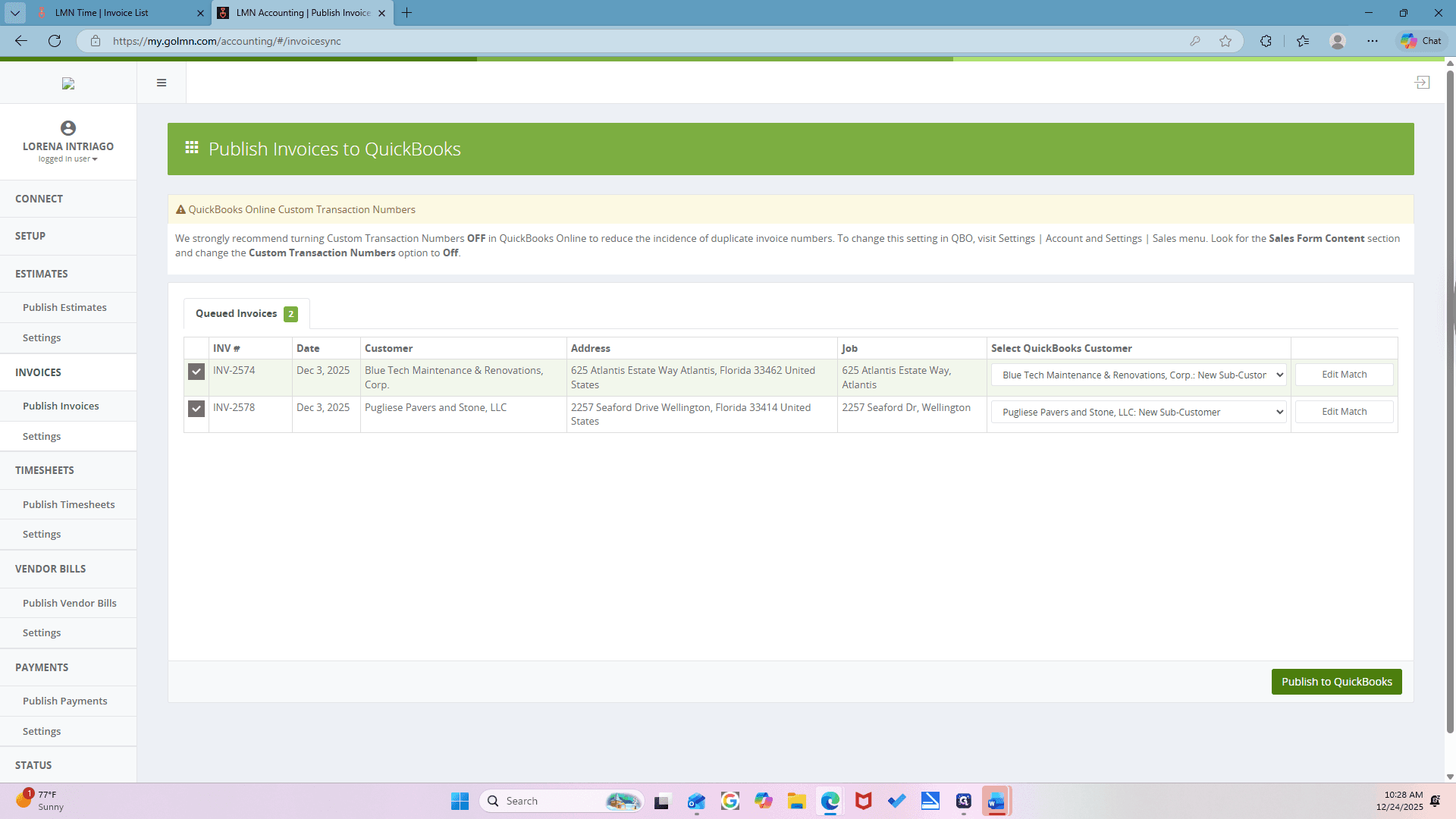Expand the logged in user dropdown
Screen dimensions: 1456x819
(68, 159)
